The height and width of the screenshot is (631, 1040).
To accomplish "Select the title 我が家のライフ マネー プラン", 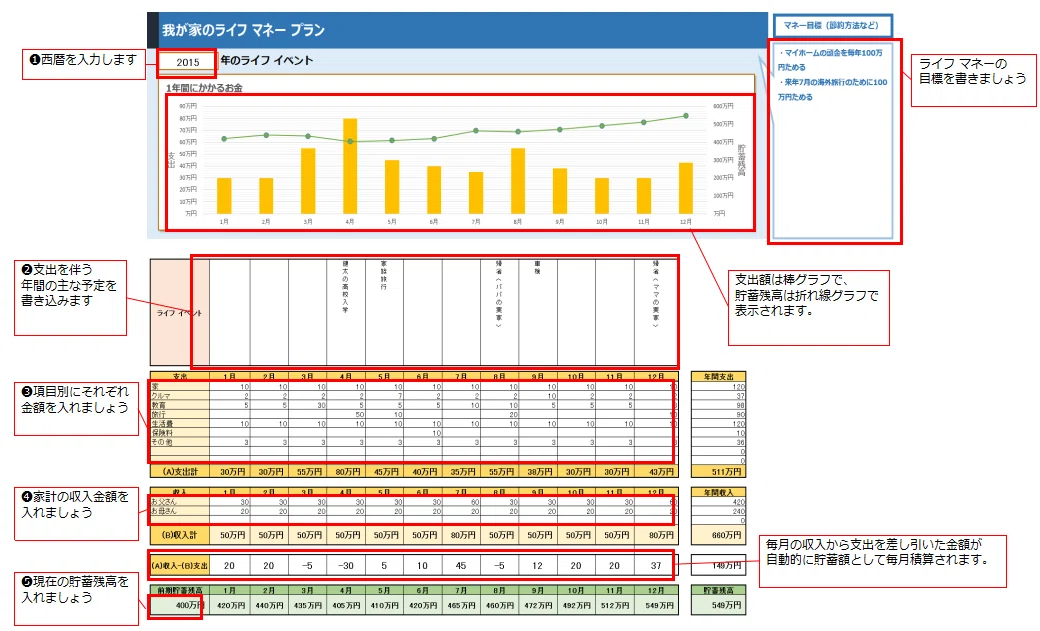I will tap(243, 31).
